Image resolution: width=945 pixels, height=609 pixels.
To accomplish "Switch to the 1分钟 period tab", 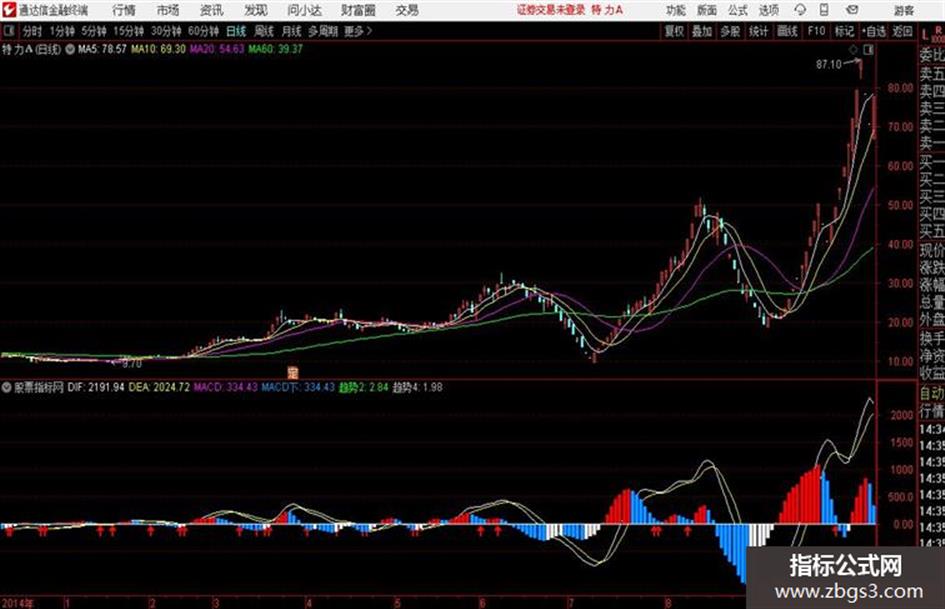I will pos(62,31).
